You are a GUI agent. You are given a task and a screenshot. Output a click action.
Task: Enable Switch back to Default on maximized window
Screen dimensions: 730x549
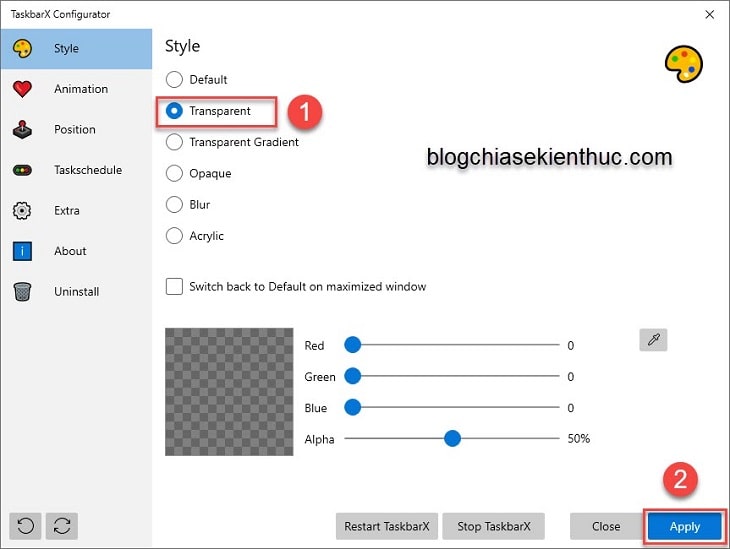click(x=174, y=286)
